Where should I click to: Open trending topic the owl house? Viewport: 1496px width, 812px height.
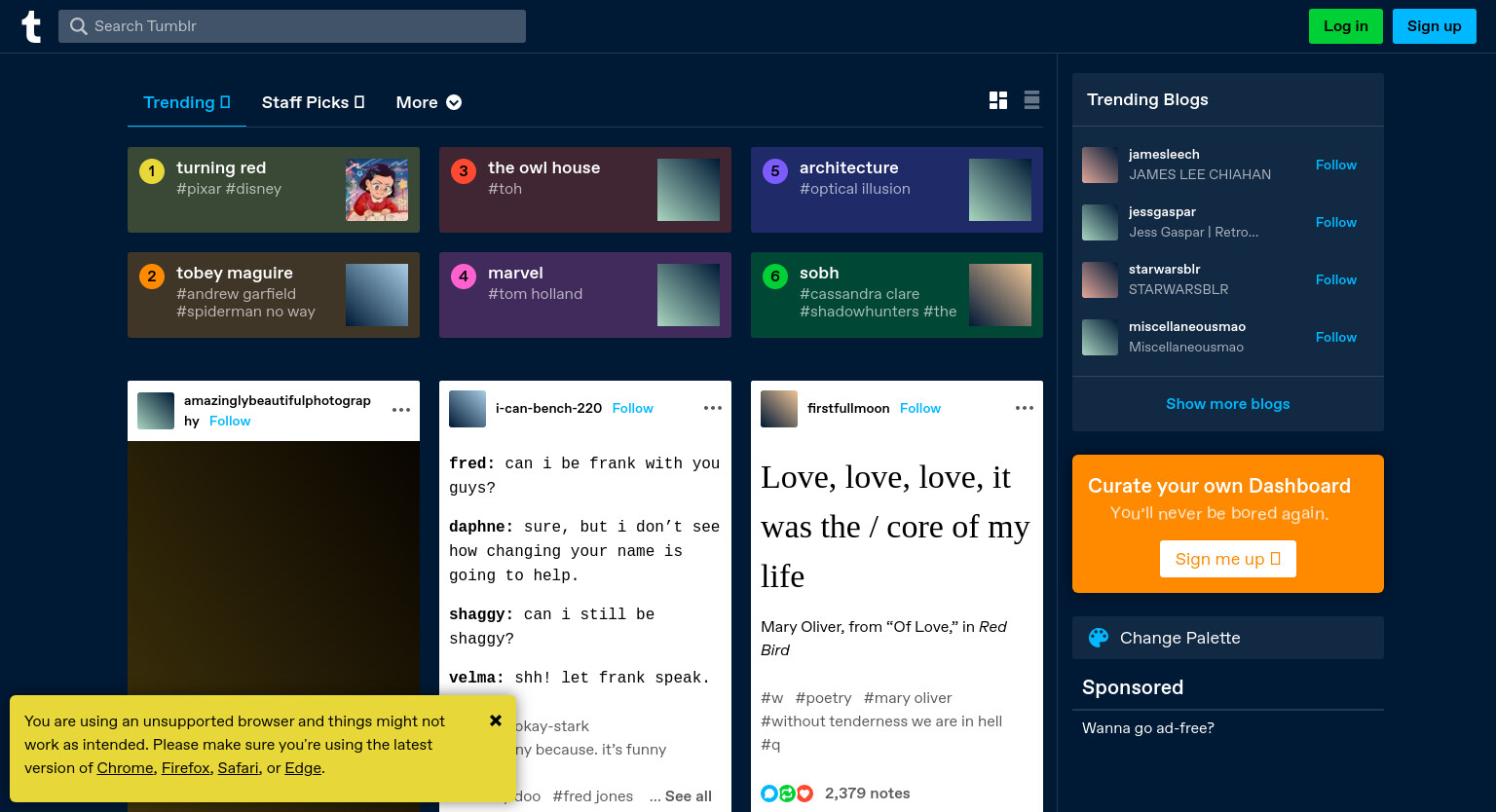(x=585, y=190)
